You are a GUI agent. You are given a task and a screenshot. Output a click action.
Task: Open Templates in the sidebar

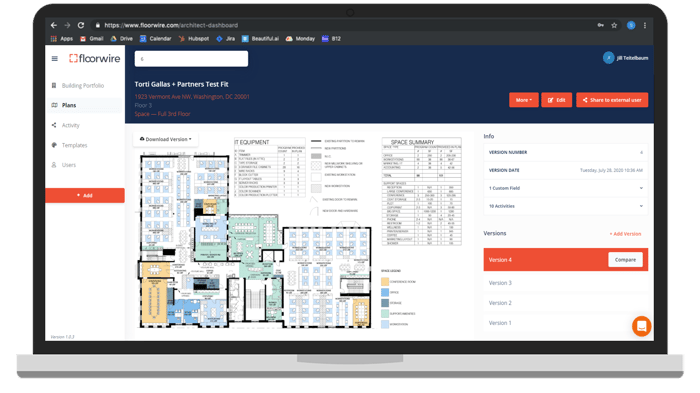75,145
